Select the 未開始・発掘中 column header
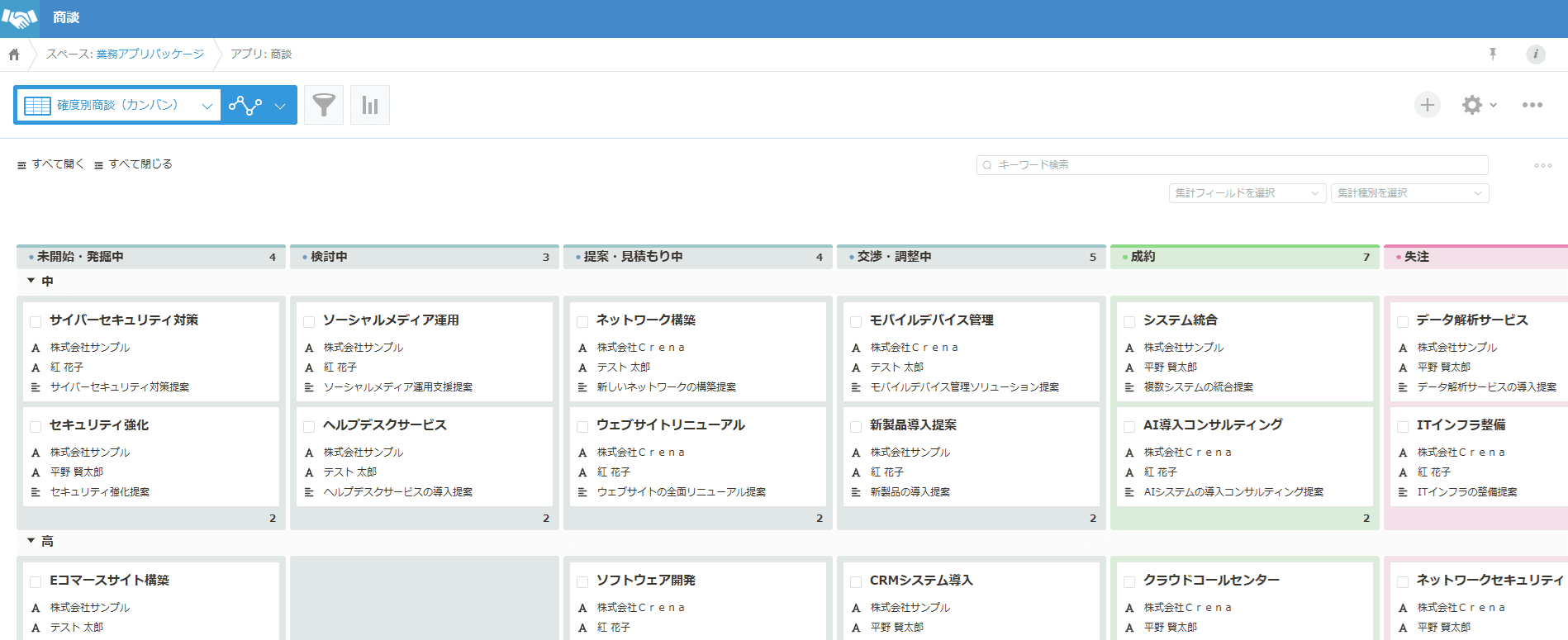 click(x=151, y=257)
